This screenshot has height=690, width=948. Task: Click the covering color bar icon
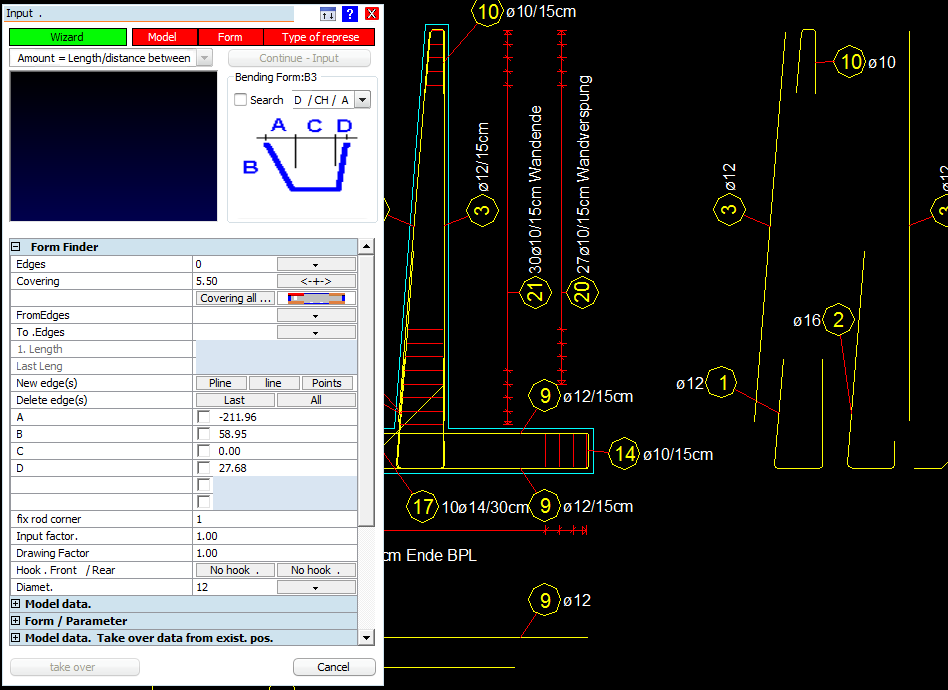316,298
